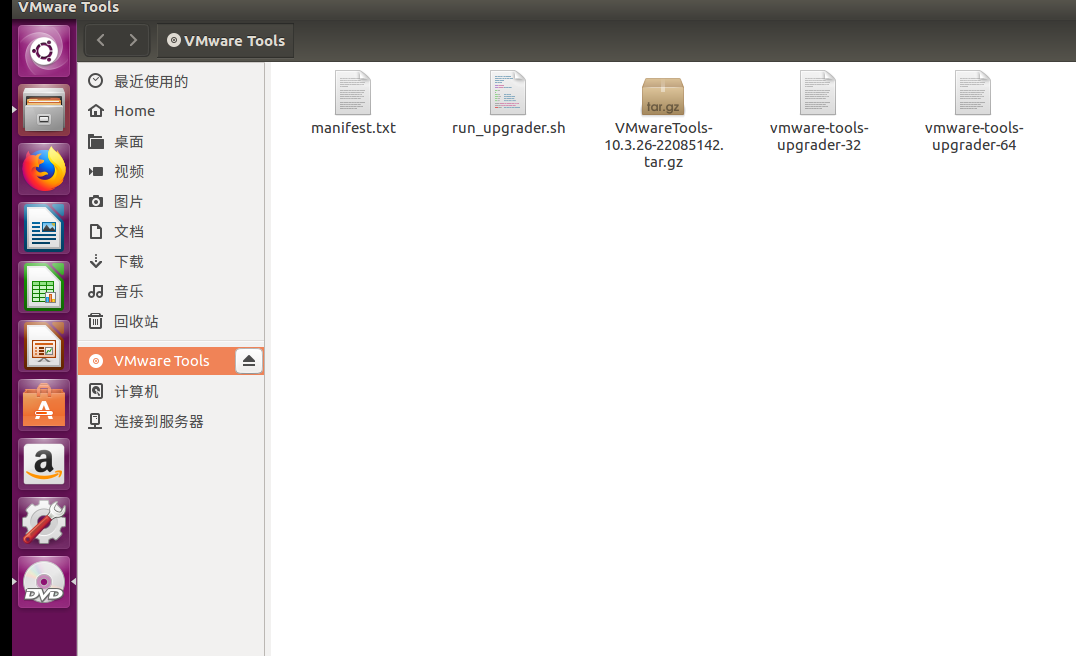Open the VMware Tools title bar menu
This screenshot has height=656, width=1076.
[x=68, y=8]
